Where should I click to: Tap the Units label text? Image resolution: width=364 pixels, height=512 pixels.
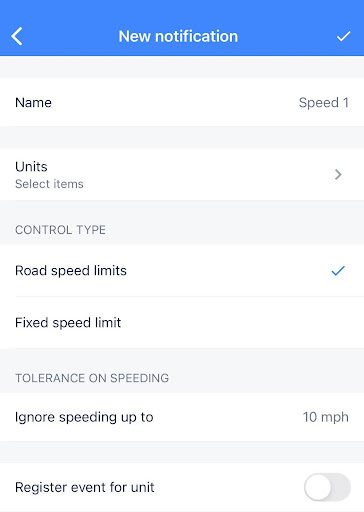click(31, 167)
